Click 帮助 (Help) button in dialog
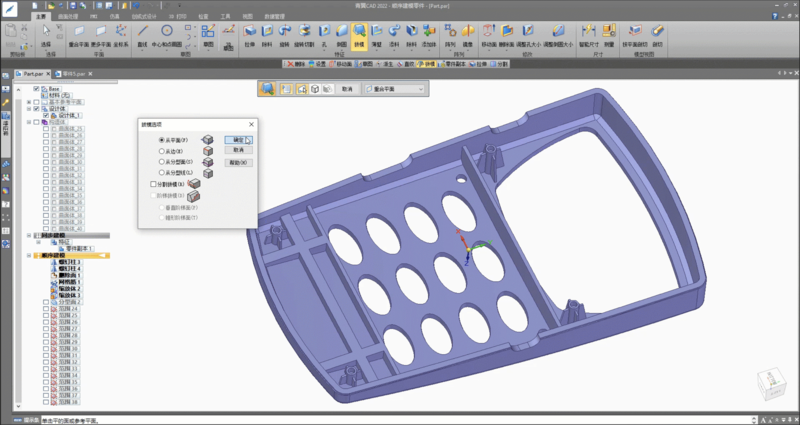Viewport: 800px width, 425px height. [238, 162]
